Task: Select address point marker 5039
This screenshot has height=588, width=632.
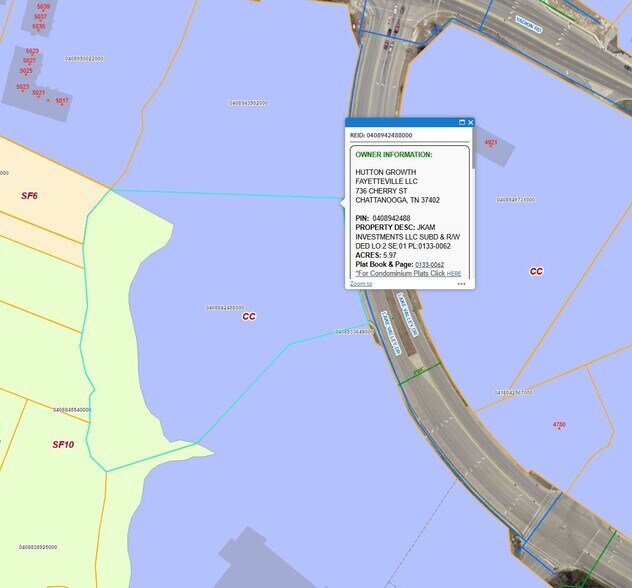Action: (40, 7)
